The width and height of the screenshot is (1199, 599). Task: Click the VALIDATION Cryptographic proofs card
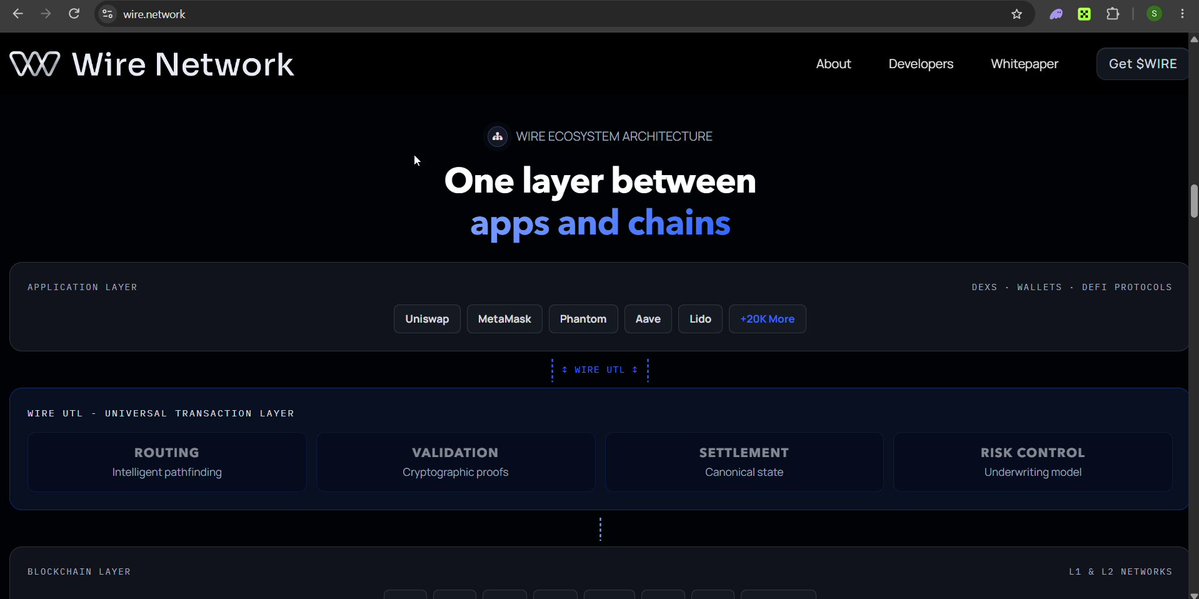pos(456,462)
